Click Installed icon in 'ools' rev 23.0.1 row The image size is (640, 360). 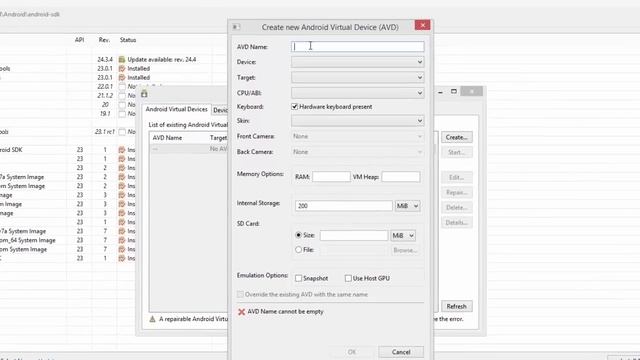[122, 69]
